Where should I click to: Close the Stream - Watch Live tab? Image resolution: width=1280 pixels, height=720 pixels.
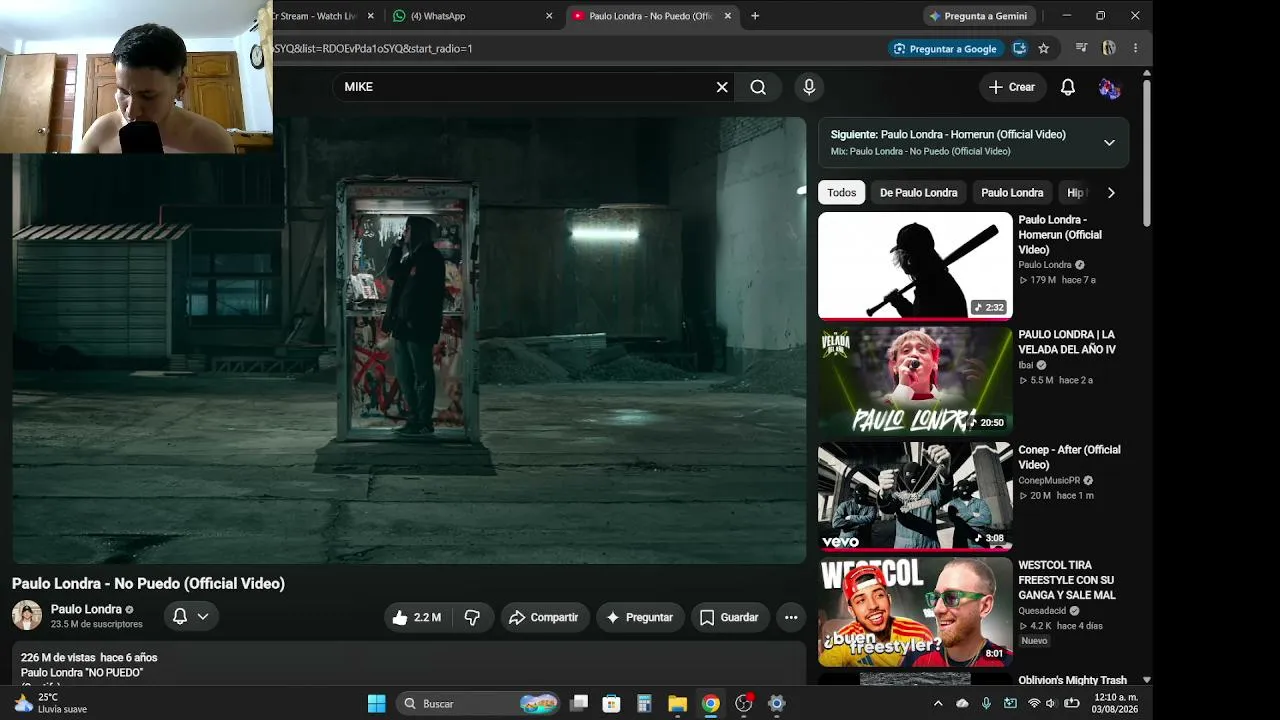coord(371,16)
